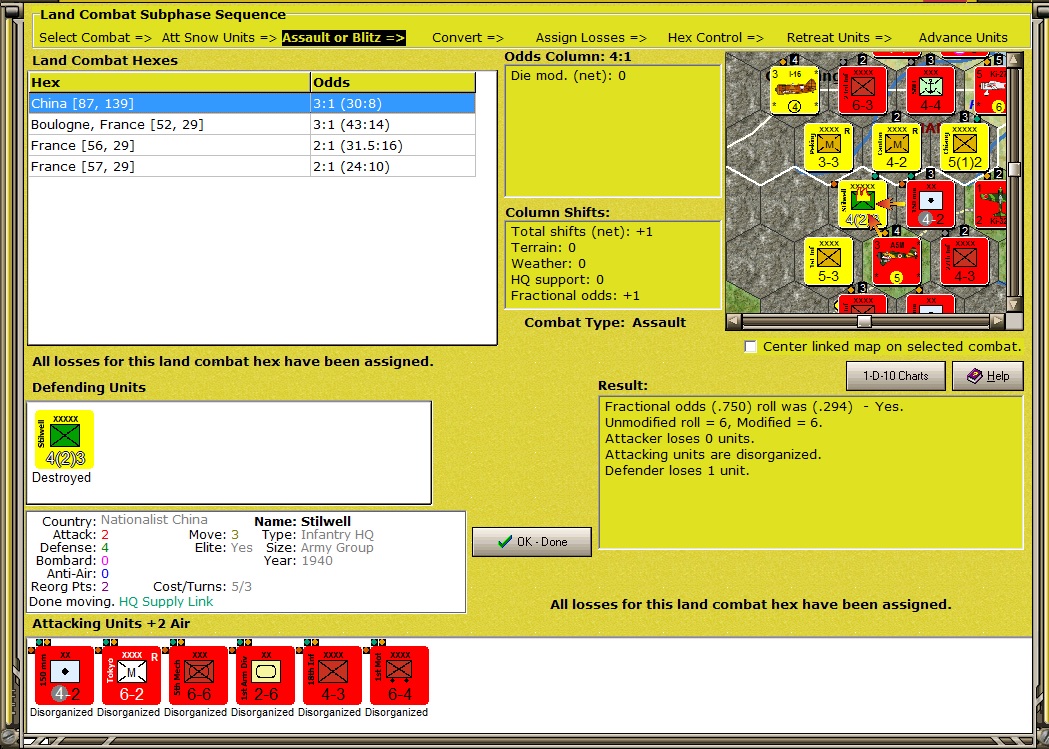Select attacking 18th Inf 4-3 unit
Viewport: 1049px width, 749px height.
tap(332, 675)
